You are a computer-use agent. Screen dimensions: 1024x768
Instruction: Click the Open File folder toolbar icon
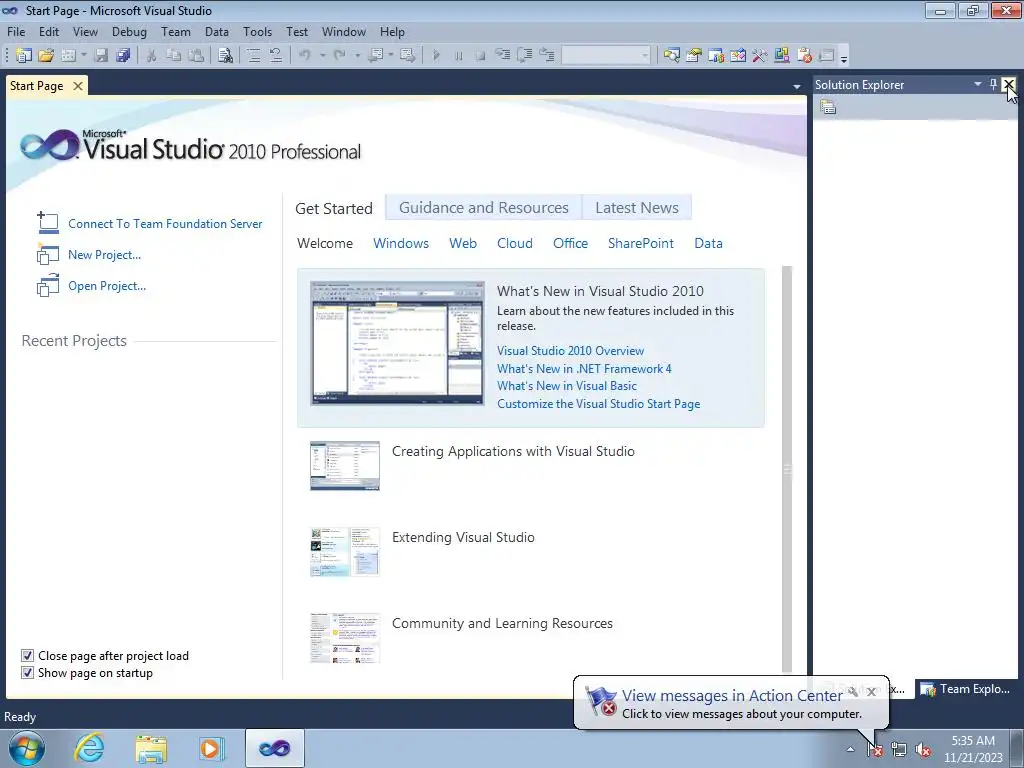click(x=46, y=56)
